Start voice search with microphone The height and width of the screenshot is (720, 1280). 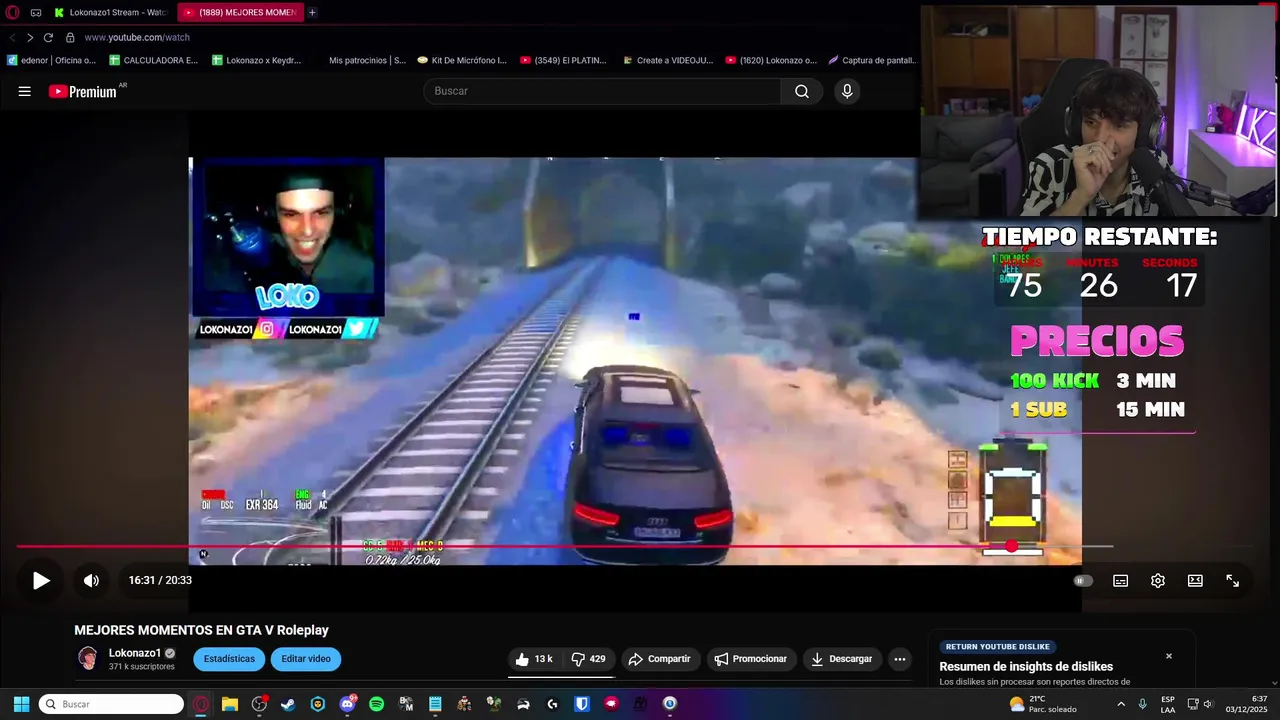[847, 91]
